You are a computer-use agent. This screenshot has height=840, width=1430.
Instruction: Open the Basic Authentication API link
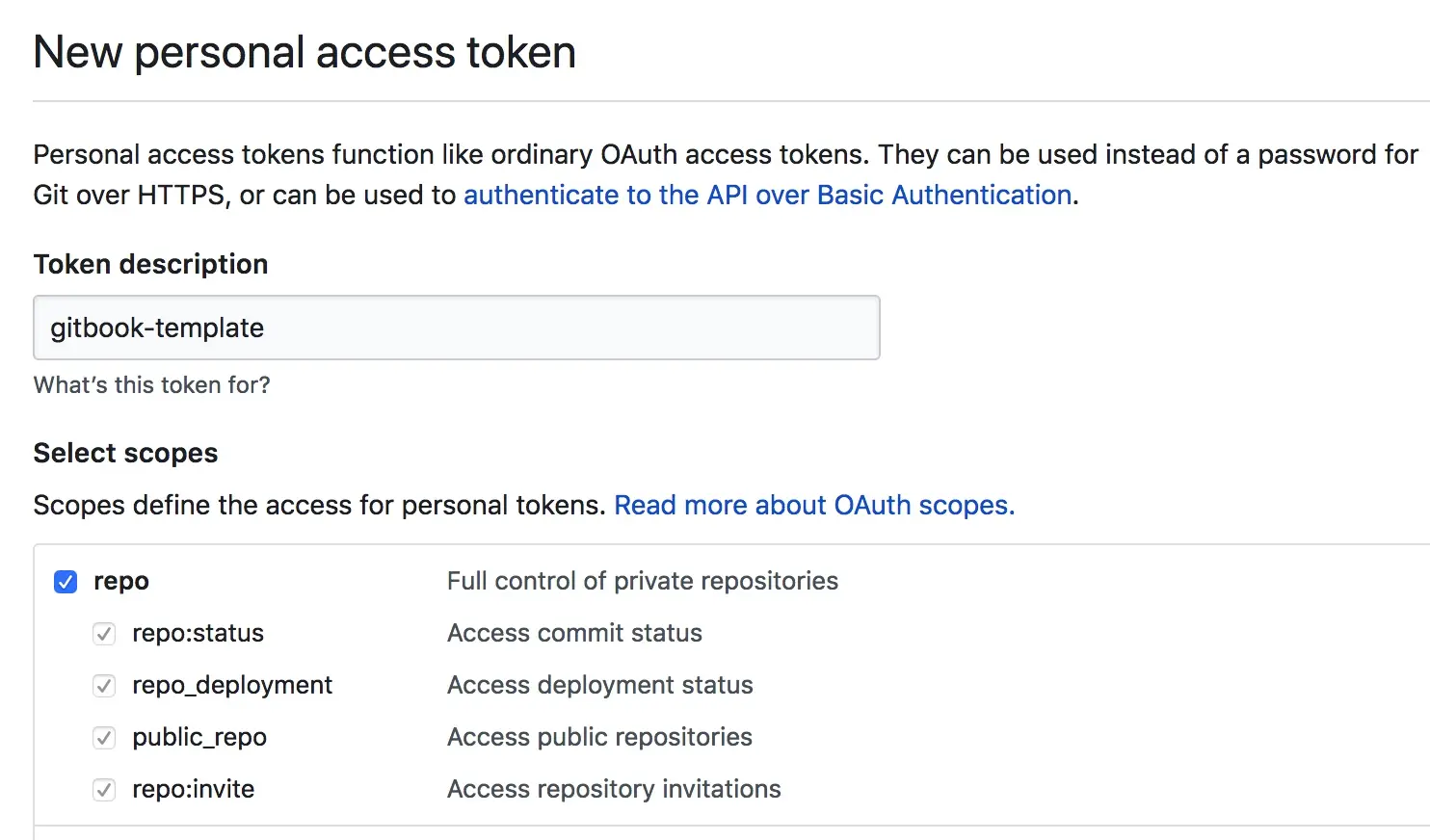click(767, 195)
